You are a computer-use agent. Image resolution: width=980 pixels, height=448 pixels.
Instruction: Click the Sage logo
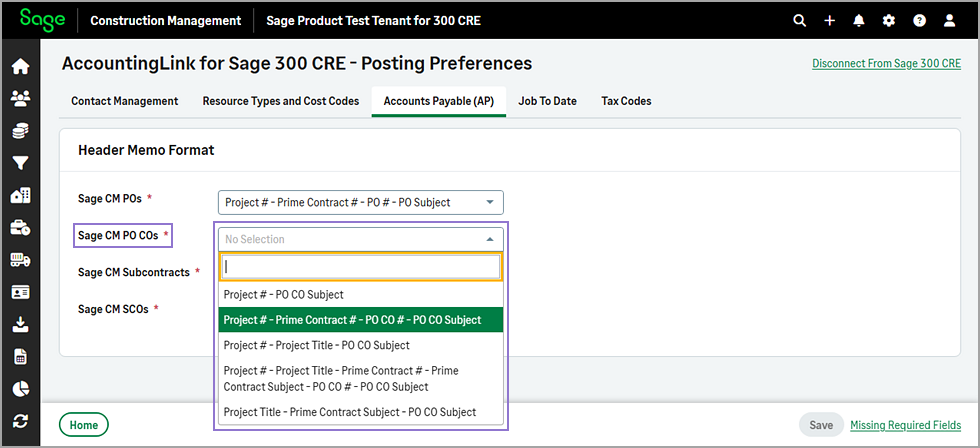point(42,20)
